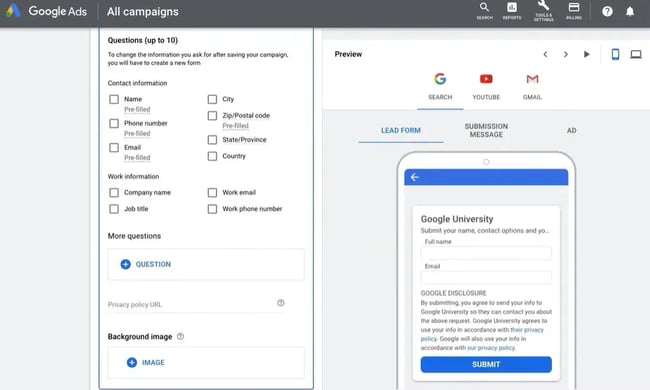Click the plus icon beside IMAGE
This screenshot has width=650, height=390.
[x=132, y=363]
